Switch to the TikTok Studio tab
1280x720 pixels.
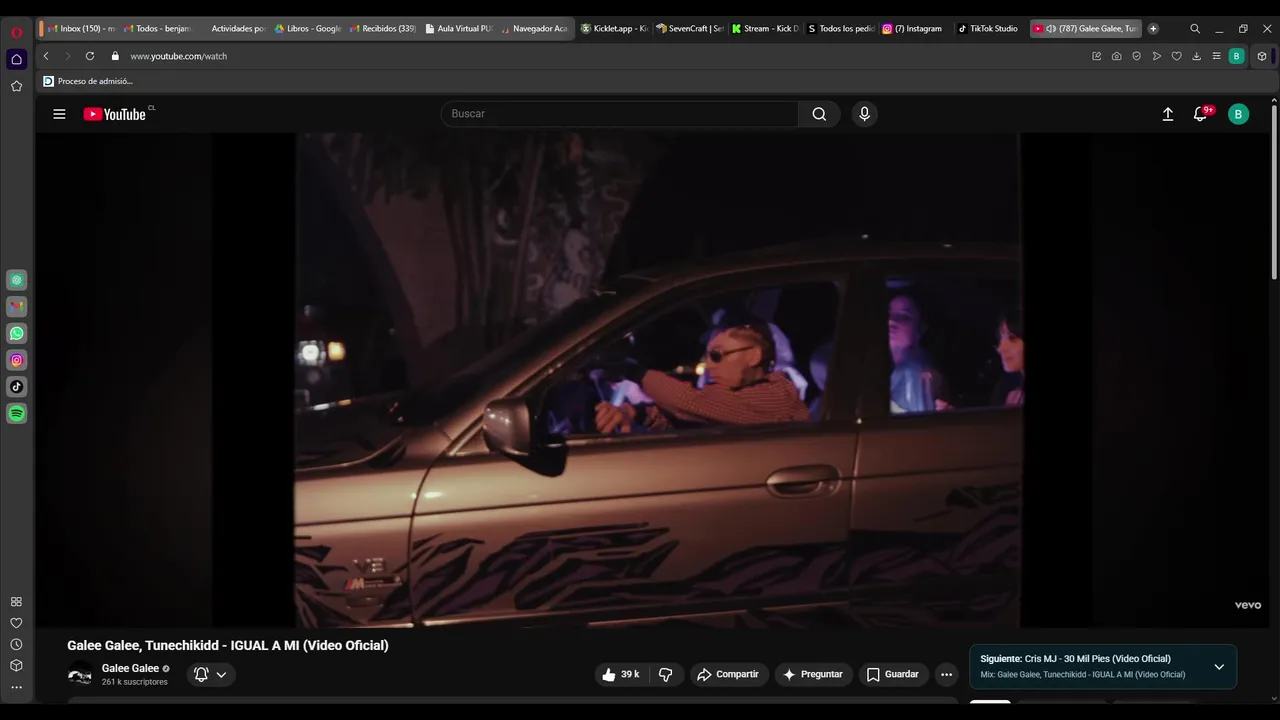[990, 29]
